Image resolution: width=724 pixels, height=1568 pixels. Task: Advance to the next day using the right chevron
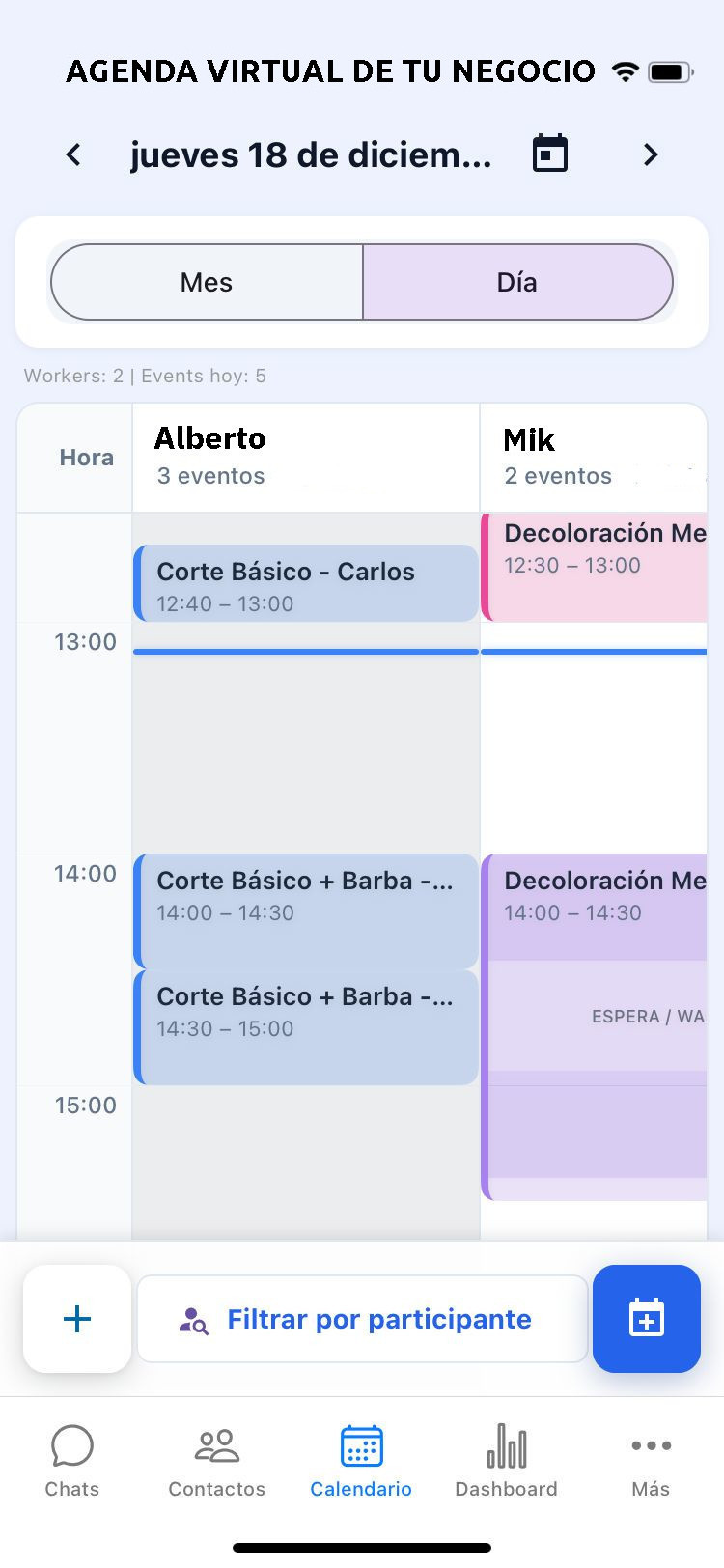click(650, 154)
